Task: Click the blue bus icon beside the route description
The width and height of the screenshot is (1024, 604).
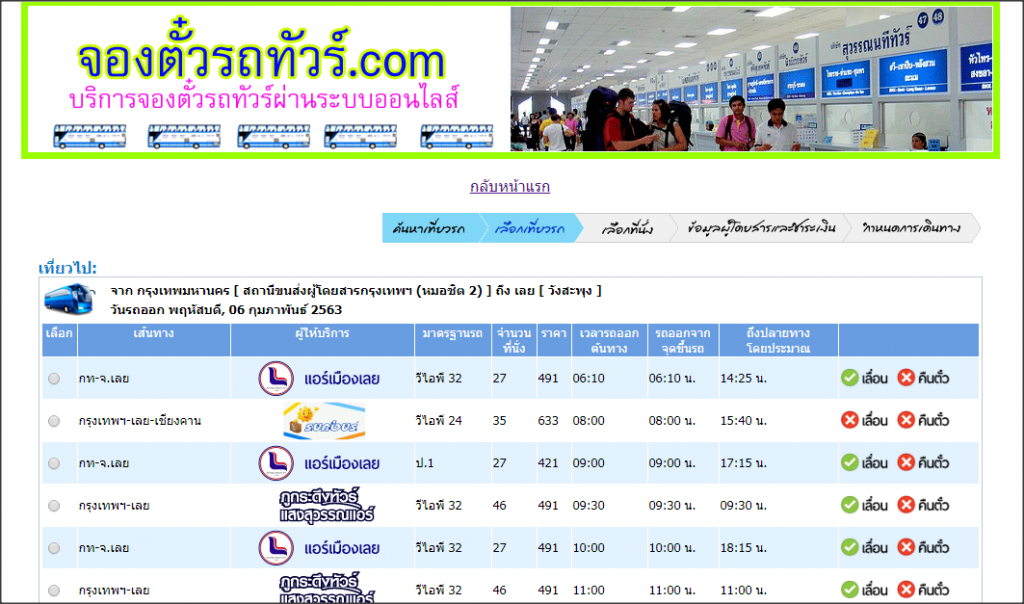Action: pyautogui.click(x=69, y=300)
